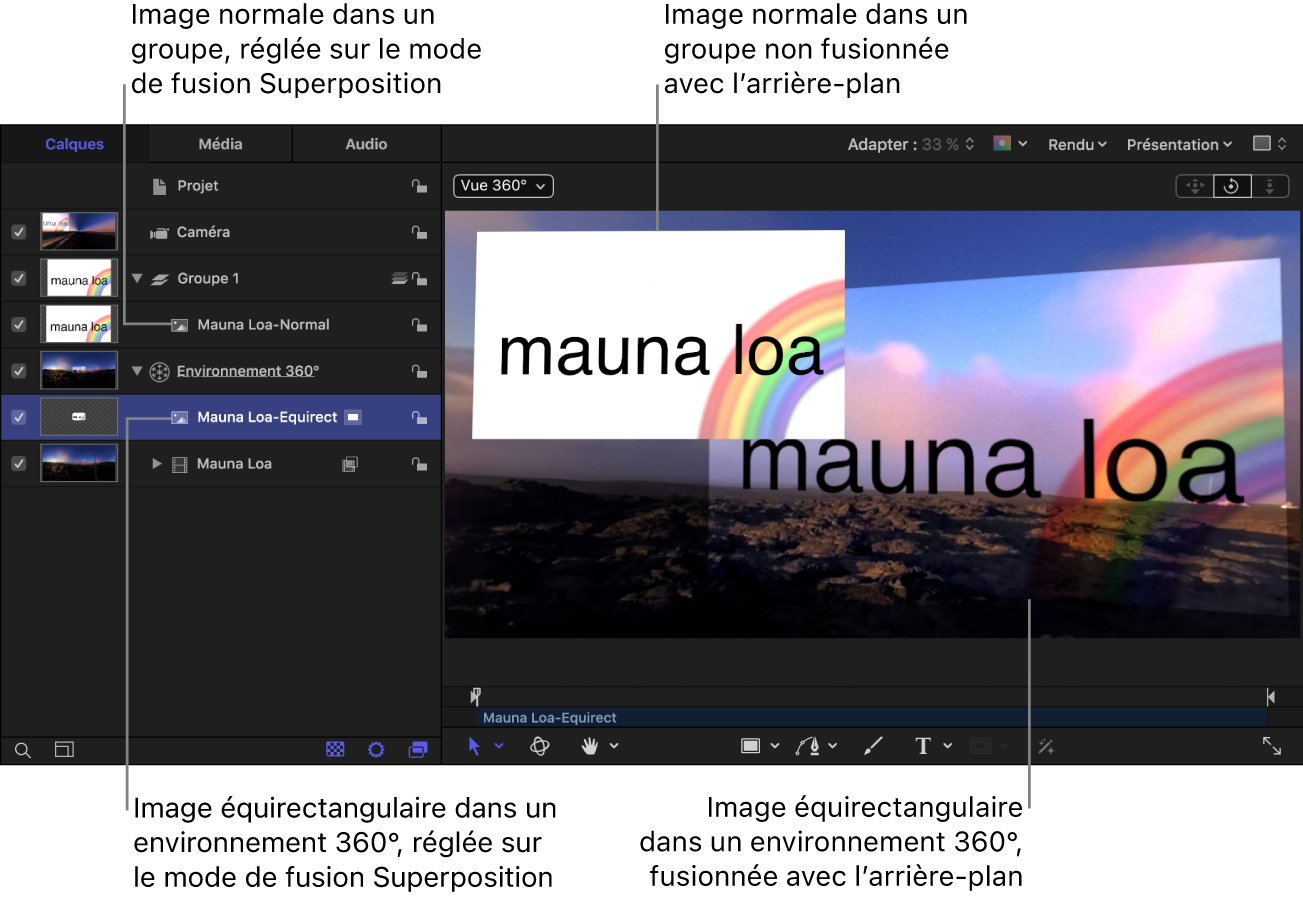The width and height of the screenshot is (1303, 899).
Task: Switch to the Média tab
Action: [x=220, y=144]
